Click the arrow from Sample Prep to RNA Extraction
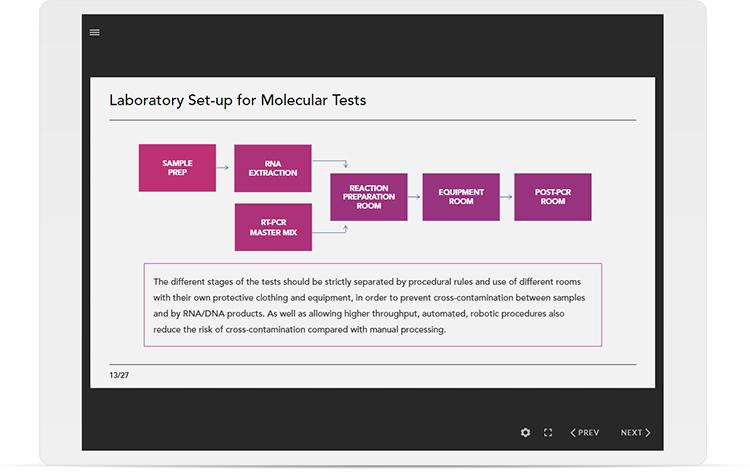 pos(225,168)
